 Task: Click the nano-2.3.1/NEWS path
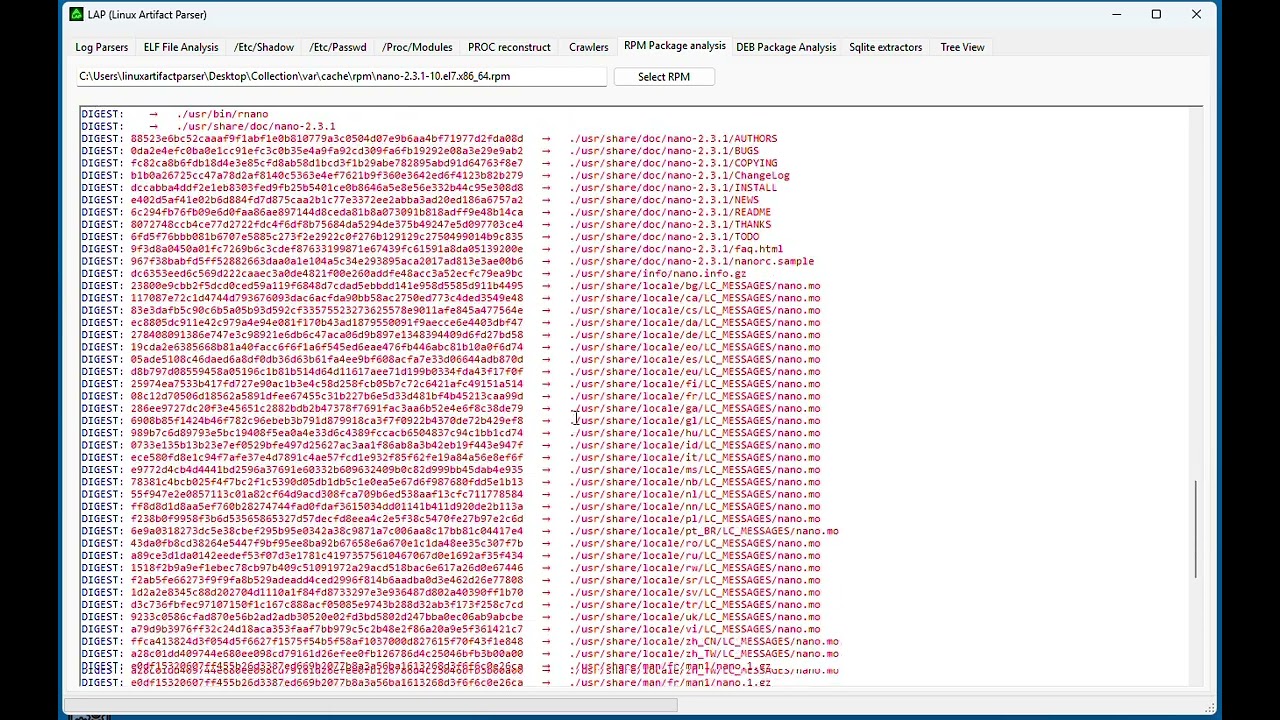664,200
